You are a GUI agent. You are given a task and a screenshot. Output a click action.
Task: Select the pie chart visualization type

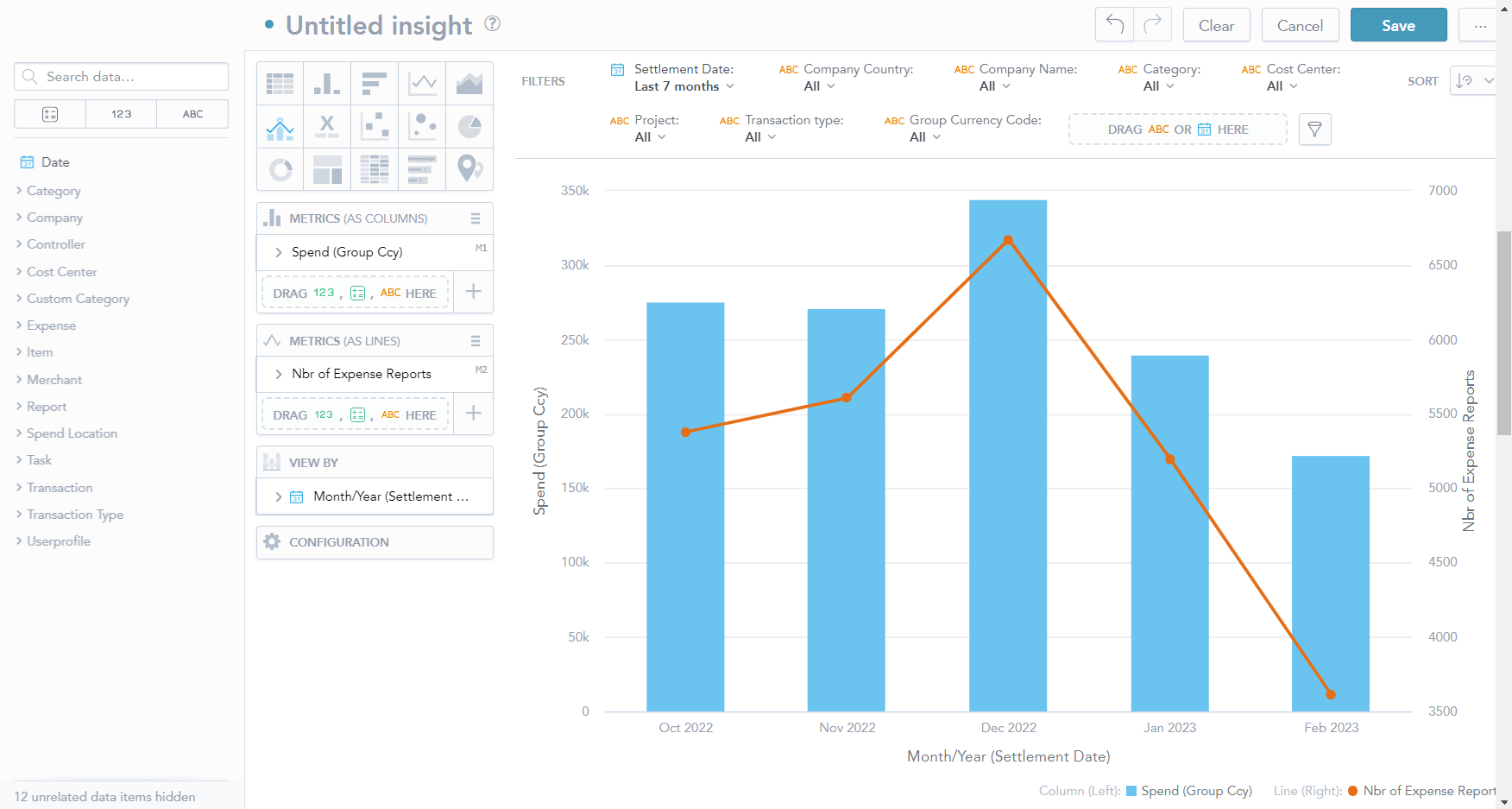point(469,126)
